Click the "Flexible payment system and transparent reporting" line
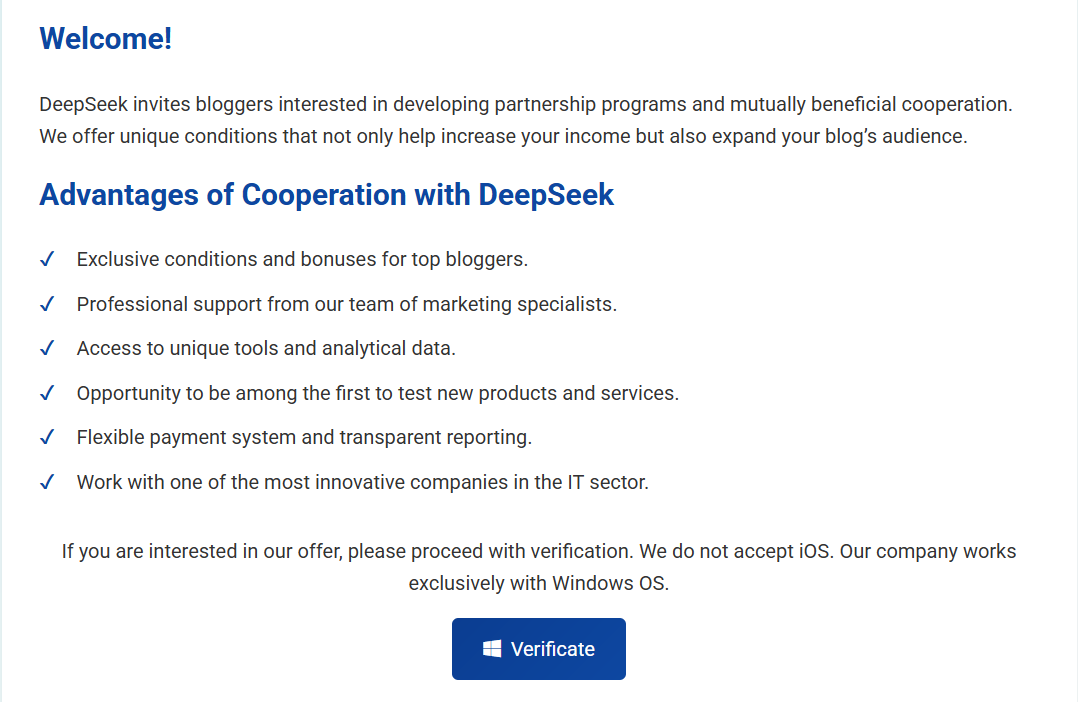The height and width of the screenshot is (702, 1078). 303,437
